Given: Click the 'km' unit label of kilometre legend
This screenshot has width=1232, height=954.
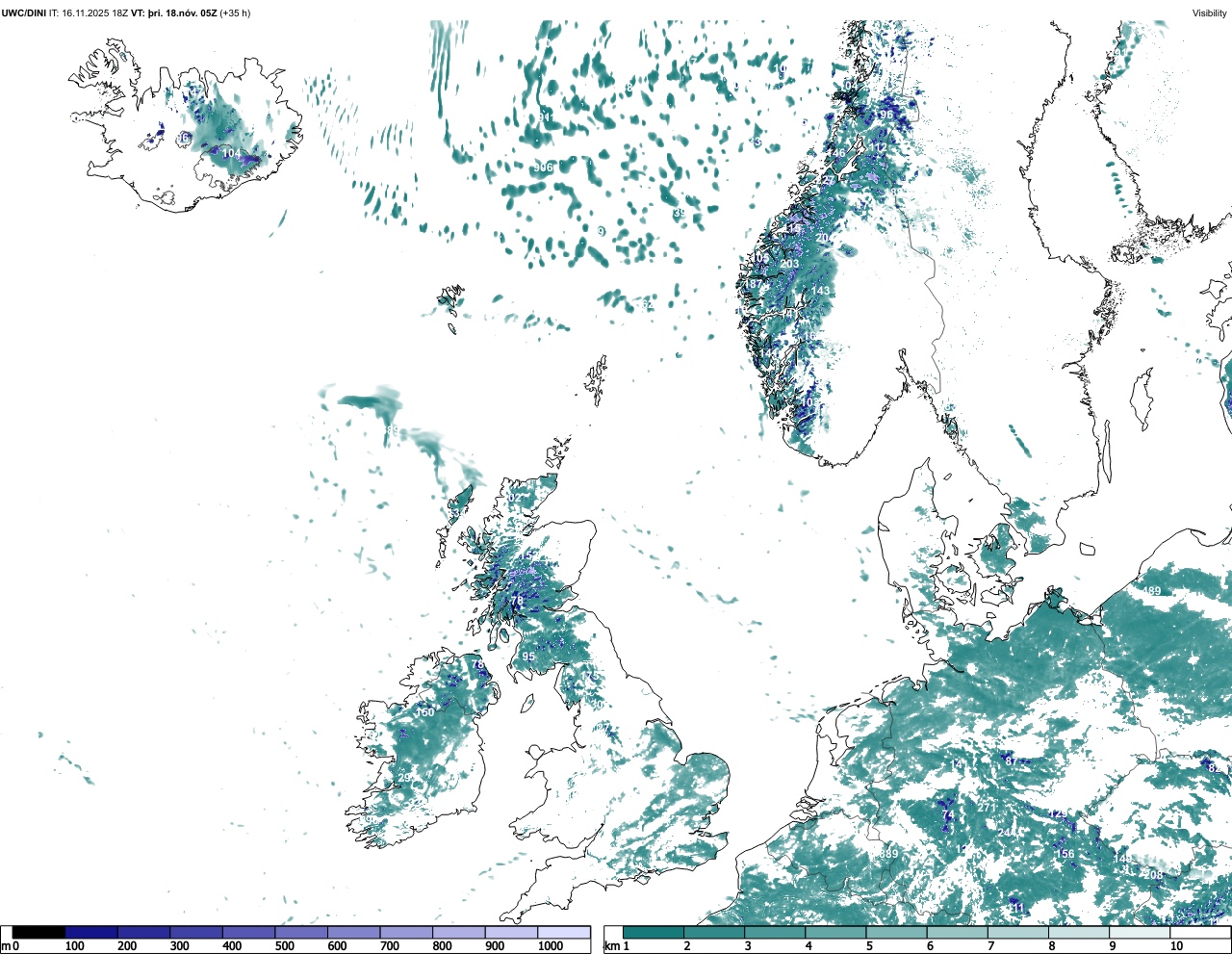Looking at the screenshot, I should click(x=613, y=946).
